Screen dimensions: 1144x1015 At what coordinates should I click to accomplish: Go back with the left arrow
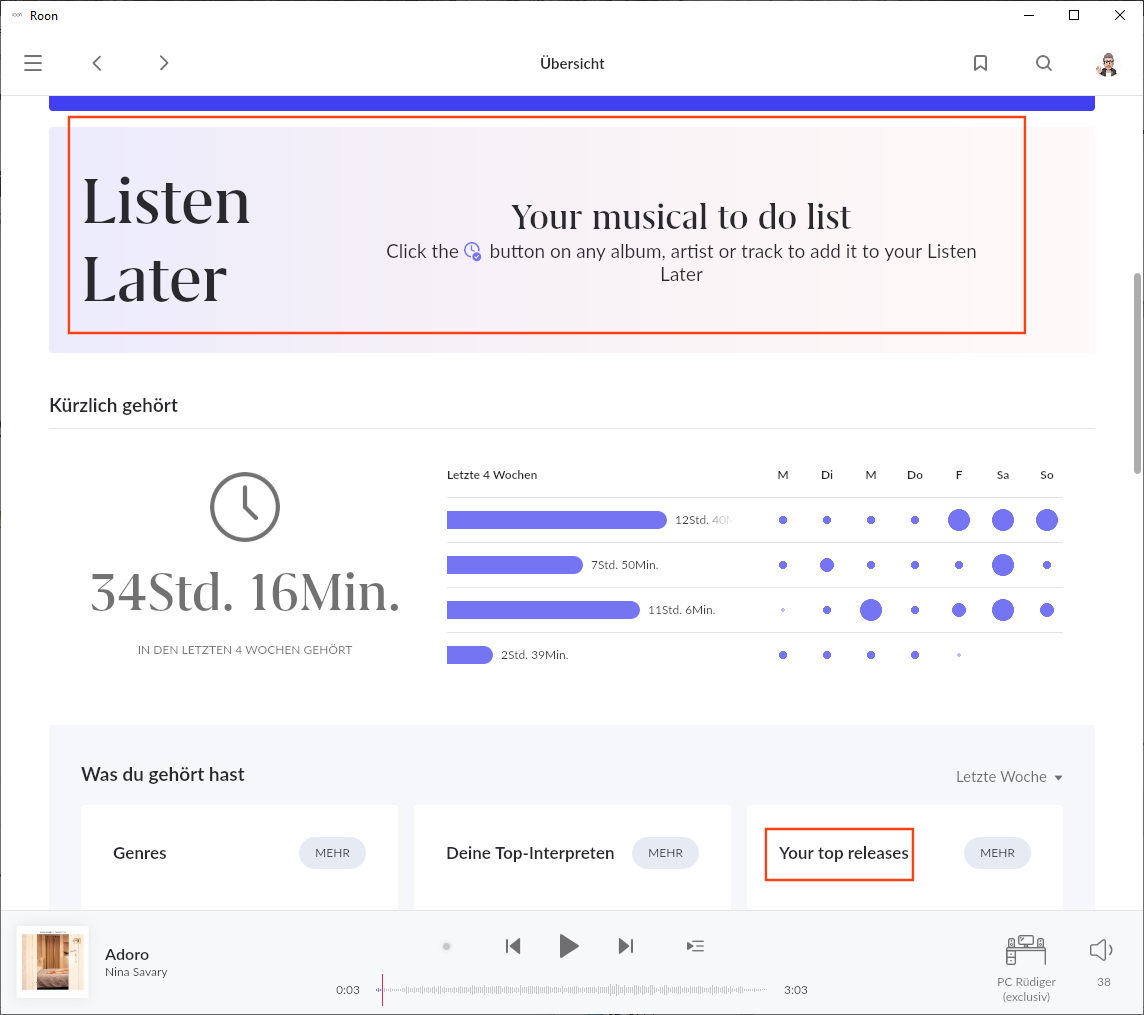pyautogui.click(x=97, y=63)
